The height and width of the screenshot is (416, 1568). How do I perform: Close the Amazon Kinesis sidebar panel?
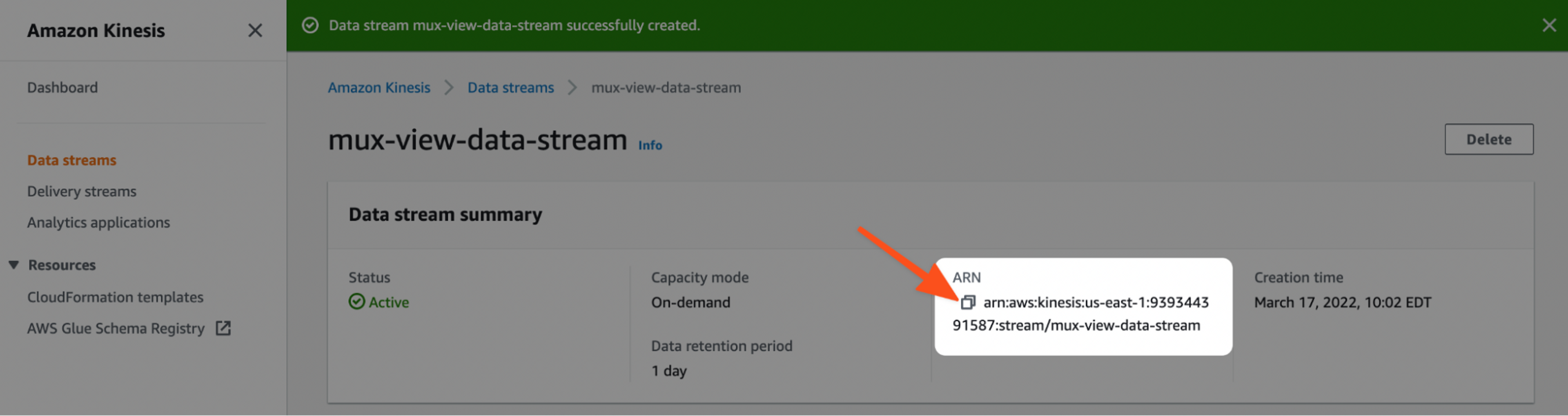pyautogui.click(x=255, y=31)
